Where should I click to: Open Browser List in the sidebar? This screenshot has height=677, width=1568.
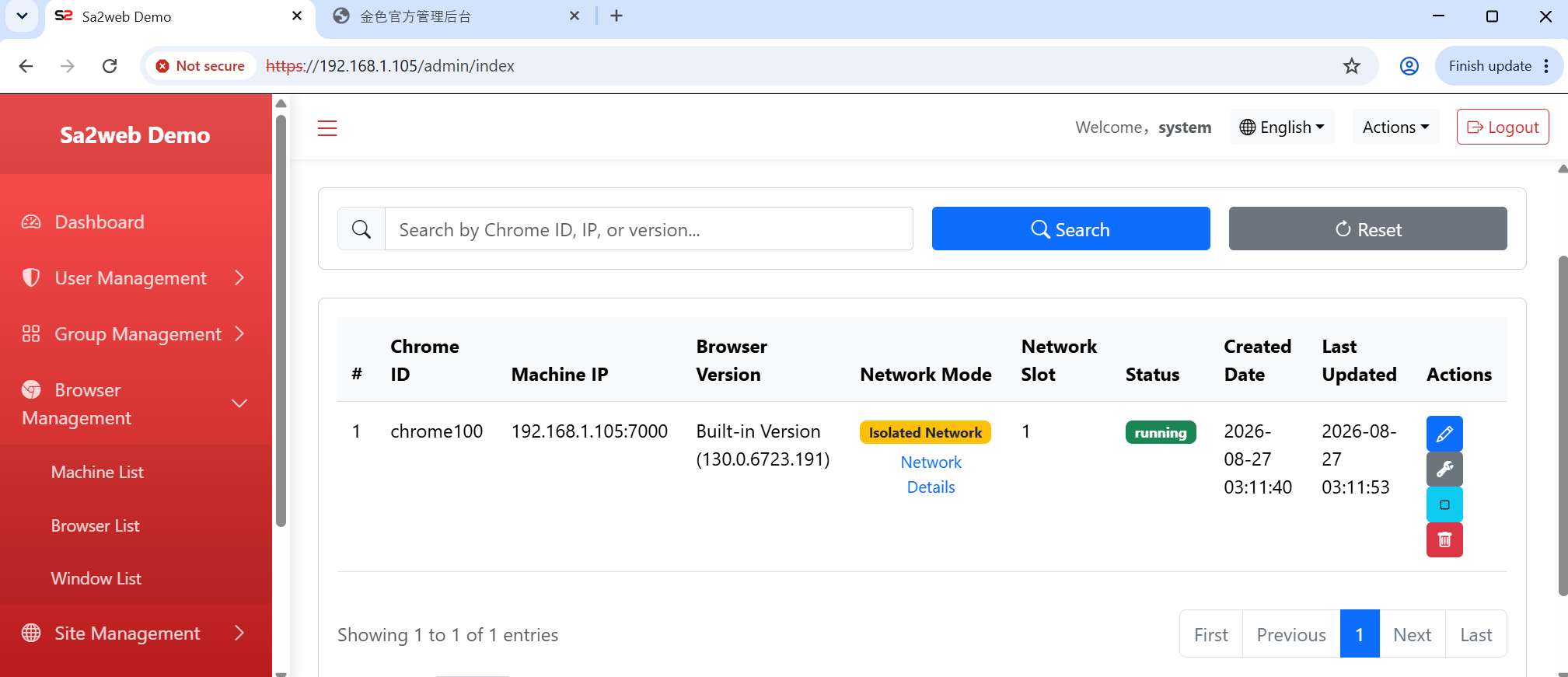[95, 525]
